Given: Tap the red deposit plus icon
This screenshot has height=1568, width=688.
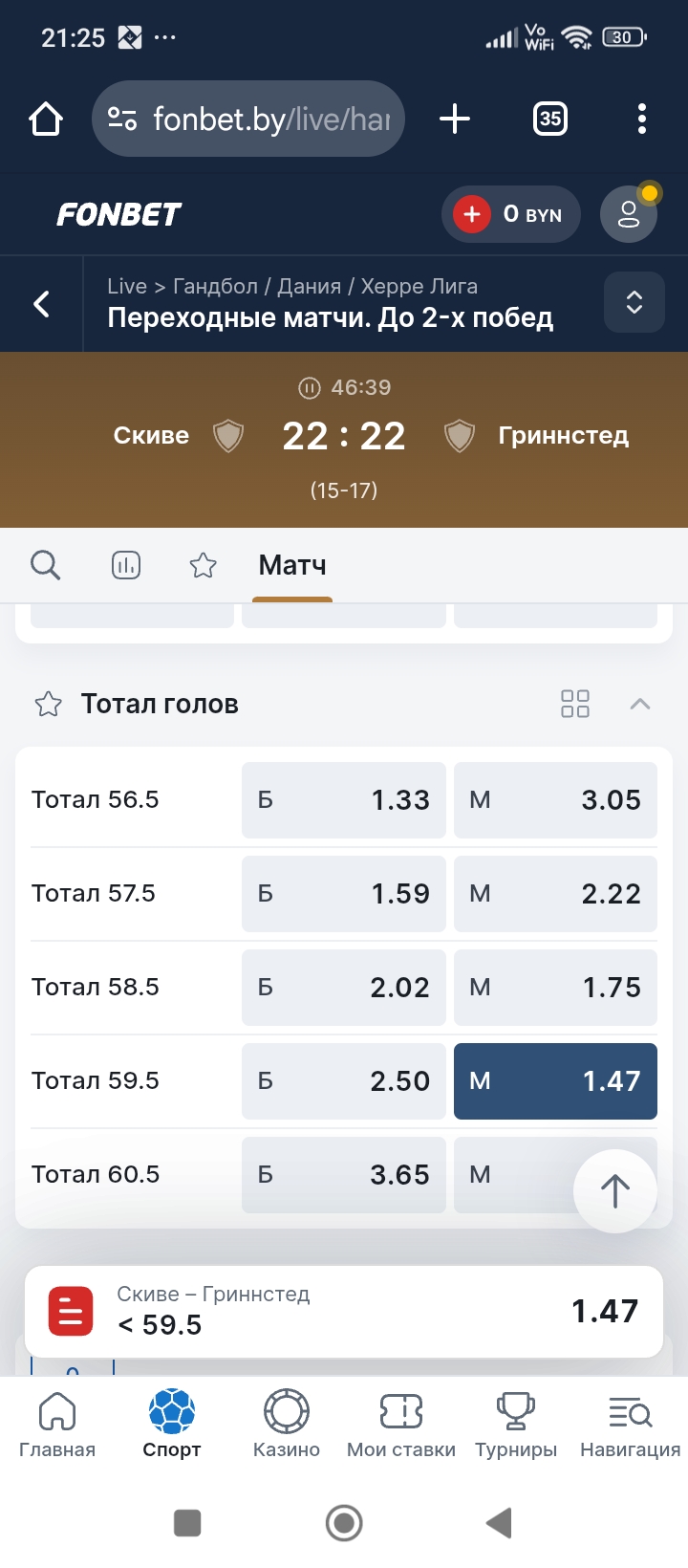Looking at the screenshot, I should pos(472,214).
